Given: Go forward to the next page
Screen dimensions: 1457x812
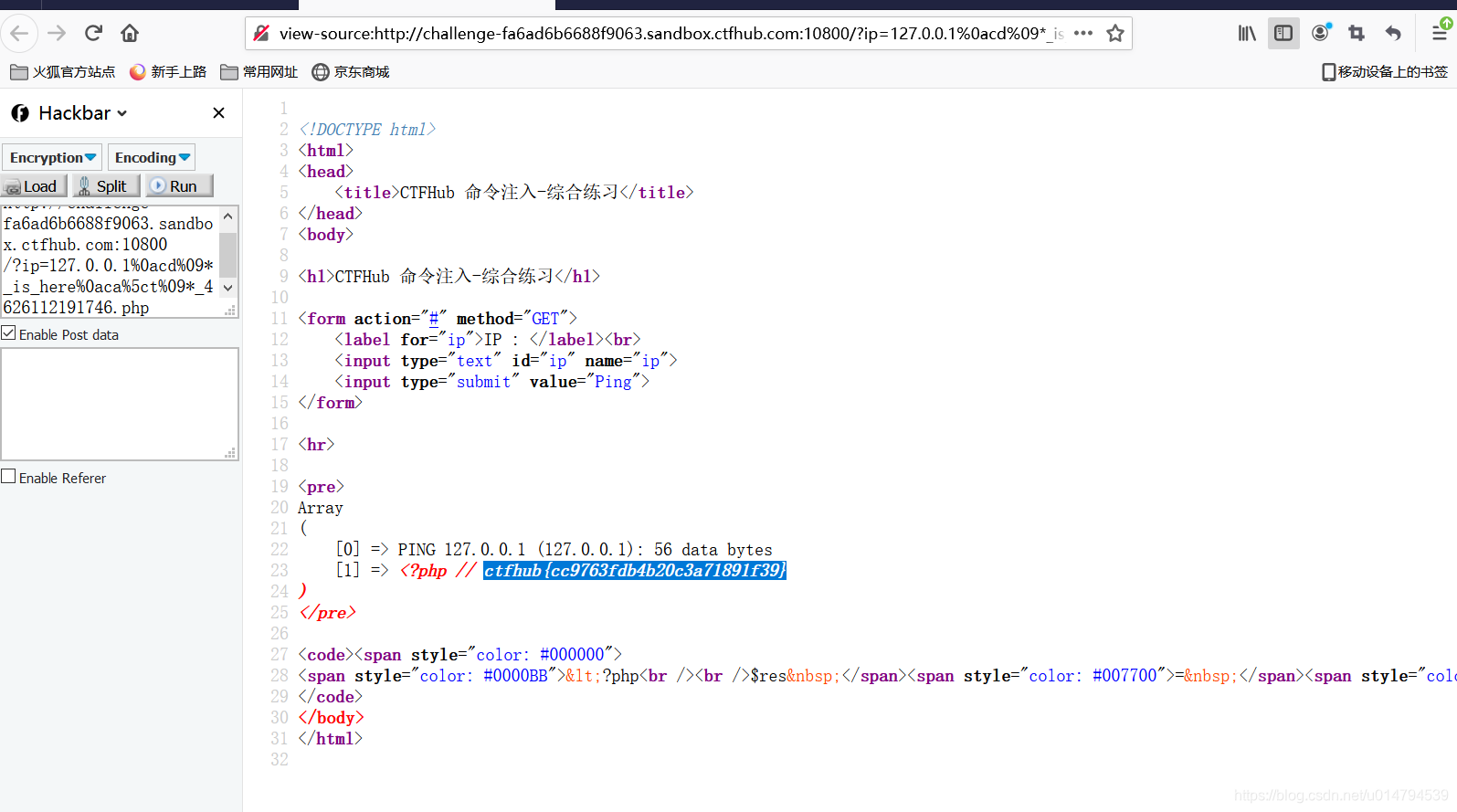Looking at the screenshot, I should point(57,34).
